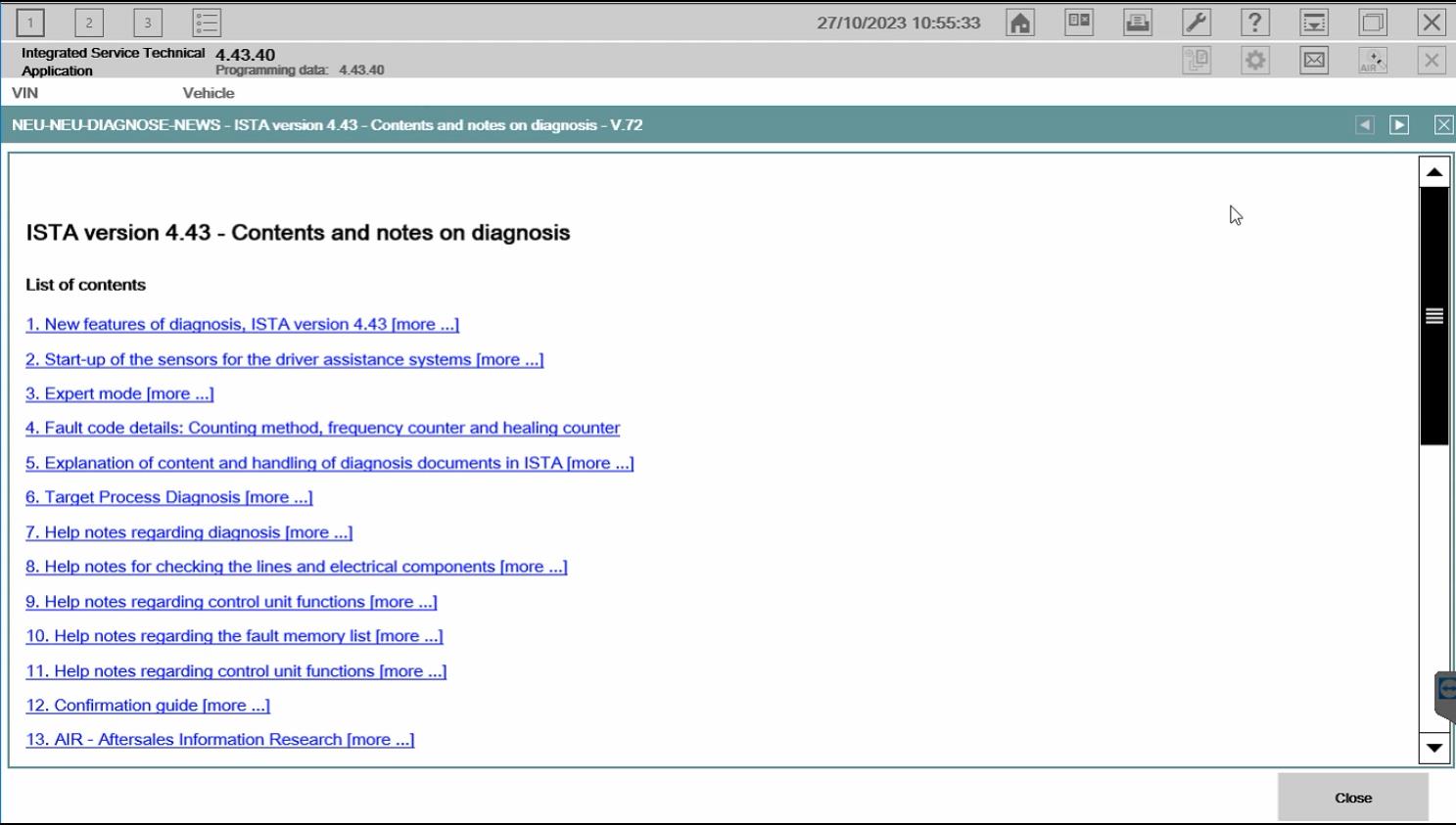Go to previous document page arrow

click(1364, 125)
